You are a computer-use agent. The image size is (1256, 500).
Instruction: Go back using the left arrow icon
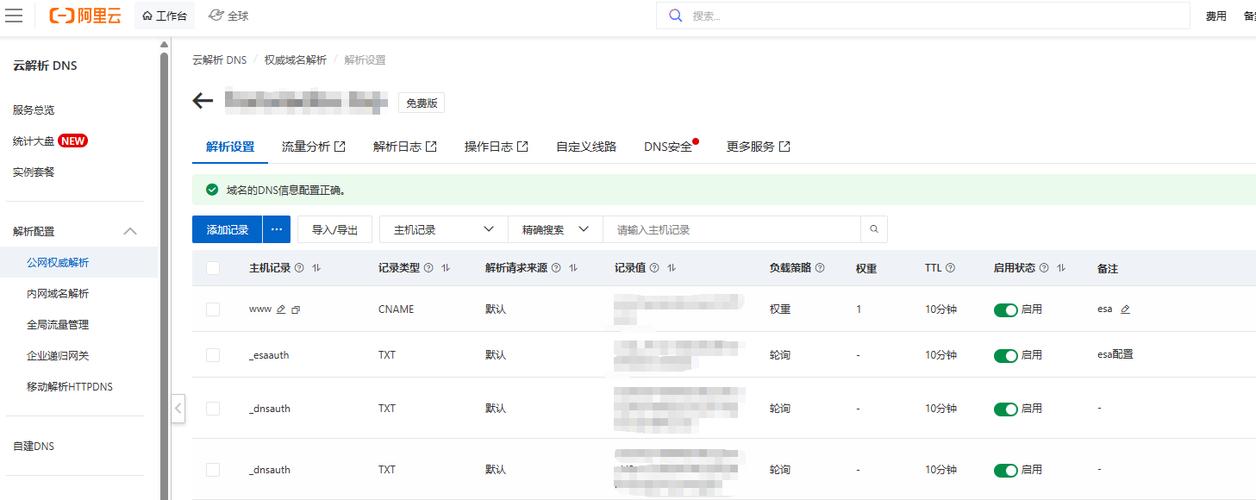tap(203, 101)
